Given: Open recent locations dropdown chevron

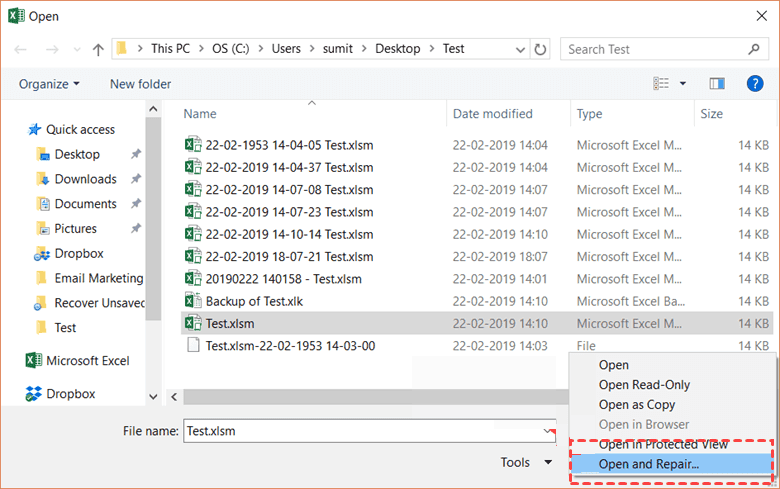Looking at the screenshot, I should (77, 49).
